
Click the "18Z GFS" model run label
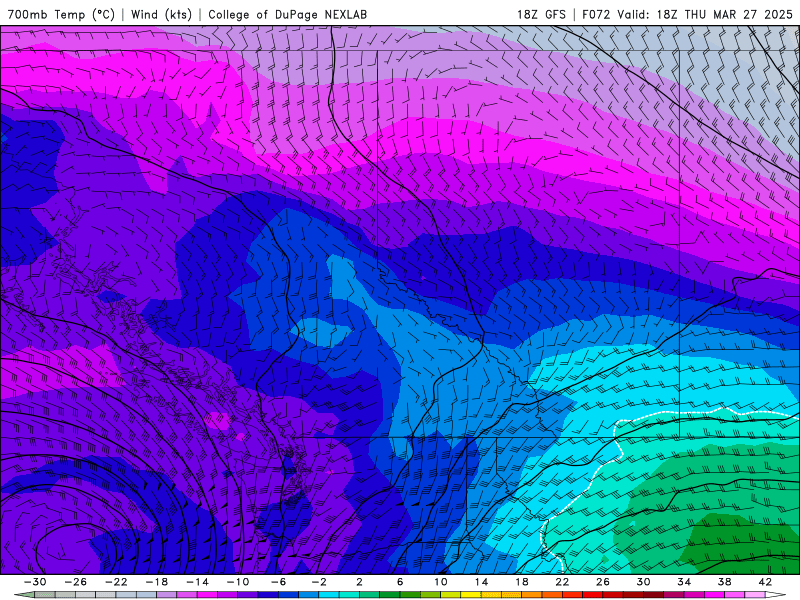coord(541,15)
